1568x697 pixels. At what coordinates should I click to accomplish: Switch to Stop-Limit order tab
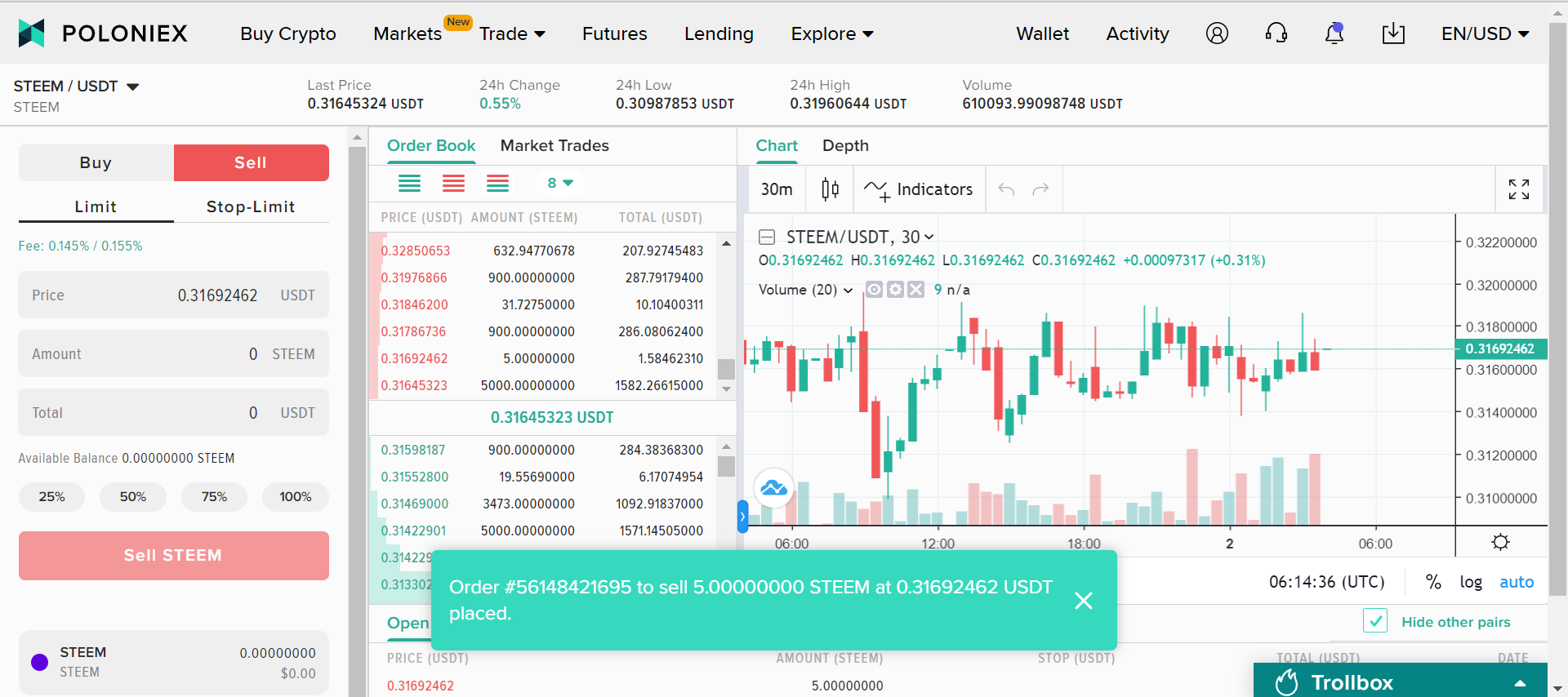pos(252,206)
